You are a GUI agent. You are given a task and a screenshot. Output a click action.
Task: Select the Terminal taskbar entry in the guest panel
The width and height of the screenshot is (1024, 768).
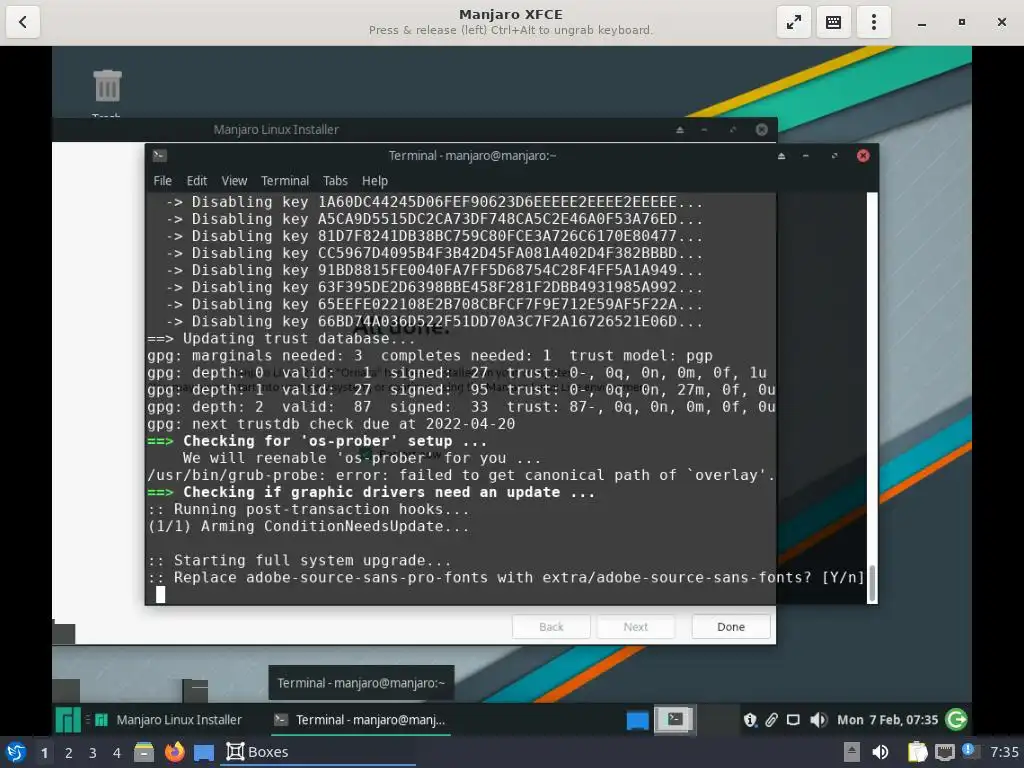pyautogui.click(x=360, y=720)
